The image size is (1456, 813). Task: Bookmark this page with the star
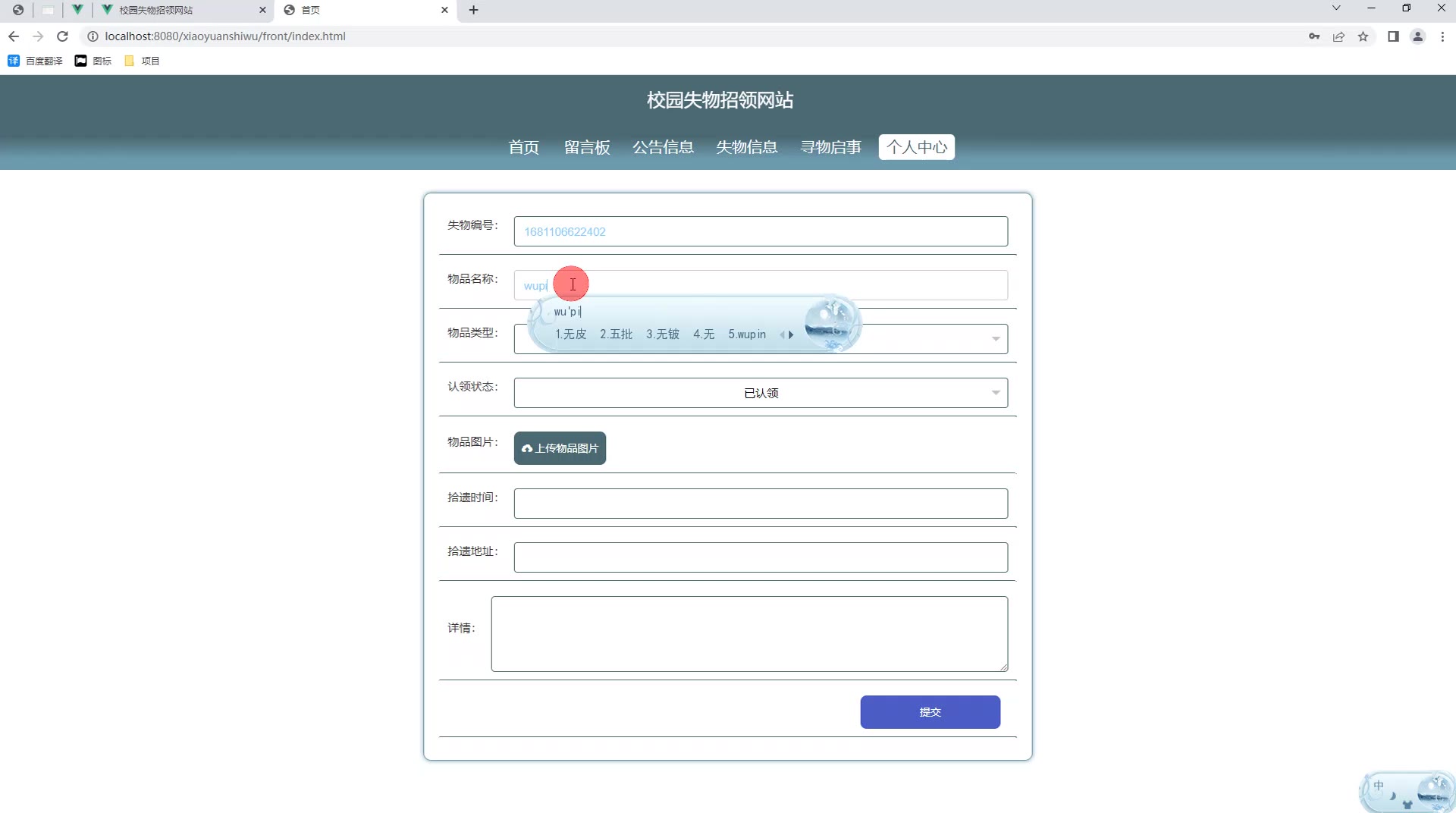coord(1363,36)
